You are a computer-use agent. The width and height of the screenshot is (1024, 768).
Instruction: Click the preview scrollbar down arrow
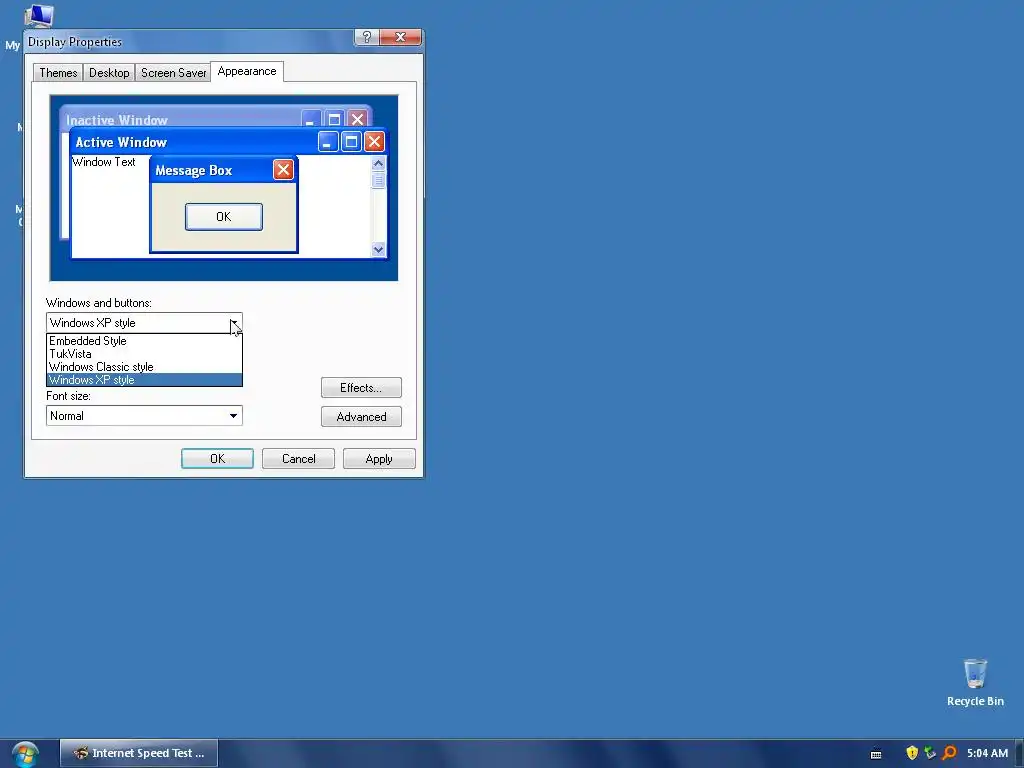click(x=378, y=249)
